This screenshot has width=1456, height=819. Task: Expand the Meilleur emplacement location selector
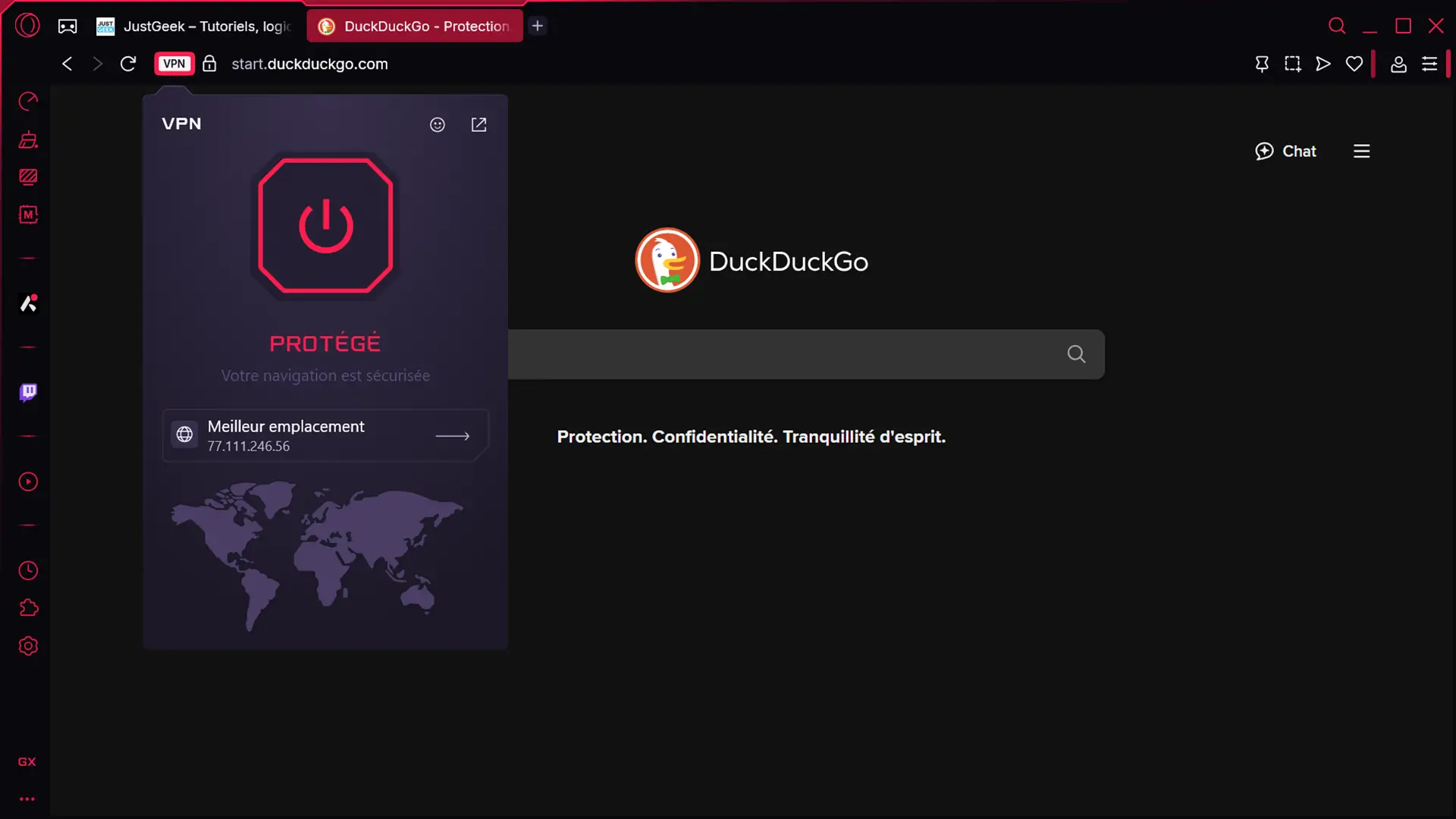[x=325, y=435]
